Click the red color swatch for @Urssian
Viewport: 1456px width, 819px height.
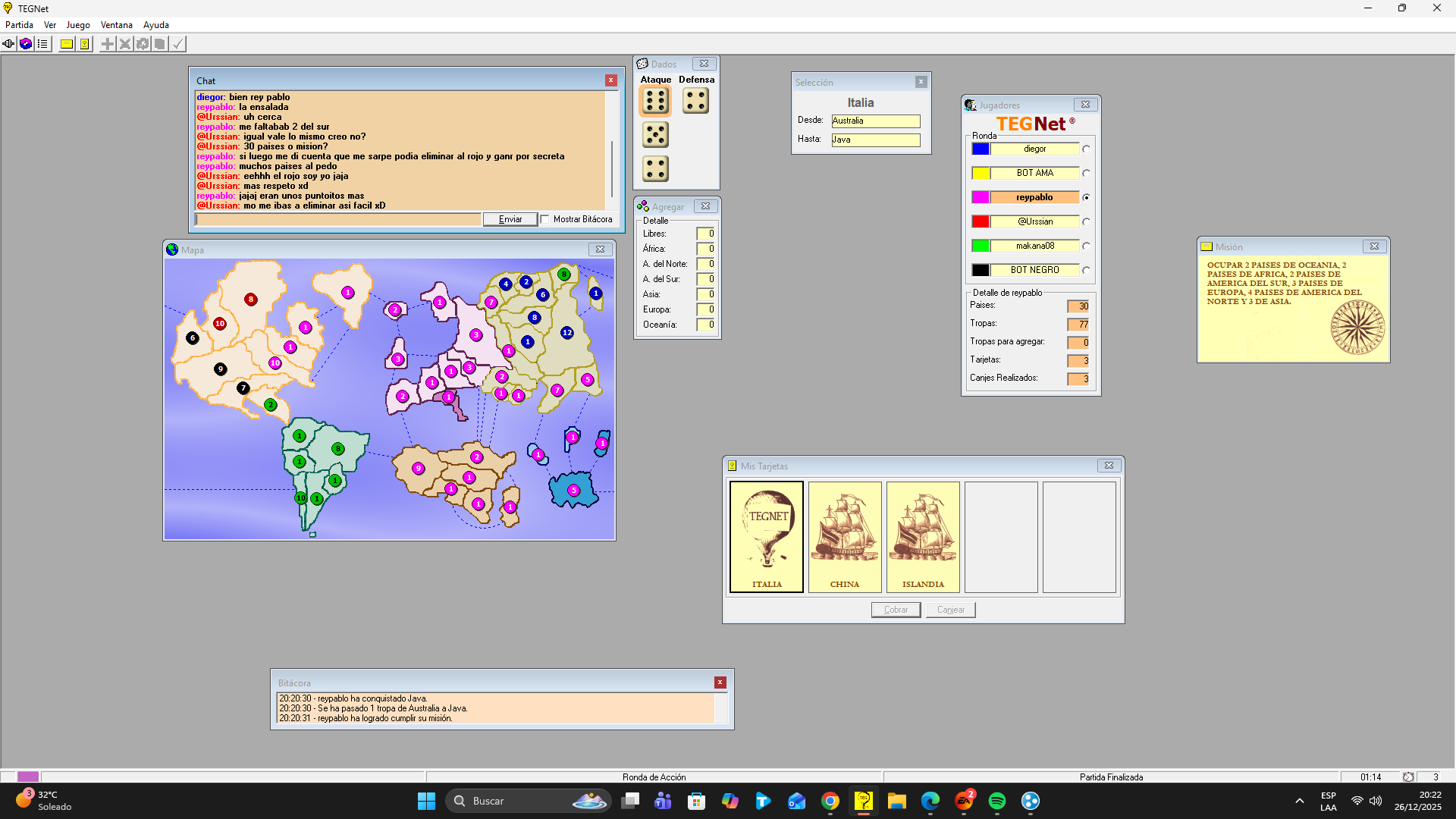[x=981, y=221]
